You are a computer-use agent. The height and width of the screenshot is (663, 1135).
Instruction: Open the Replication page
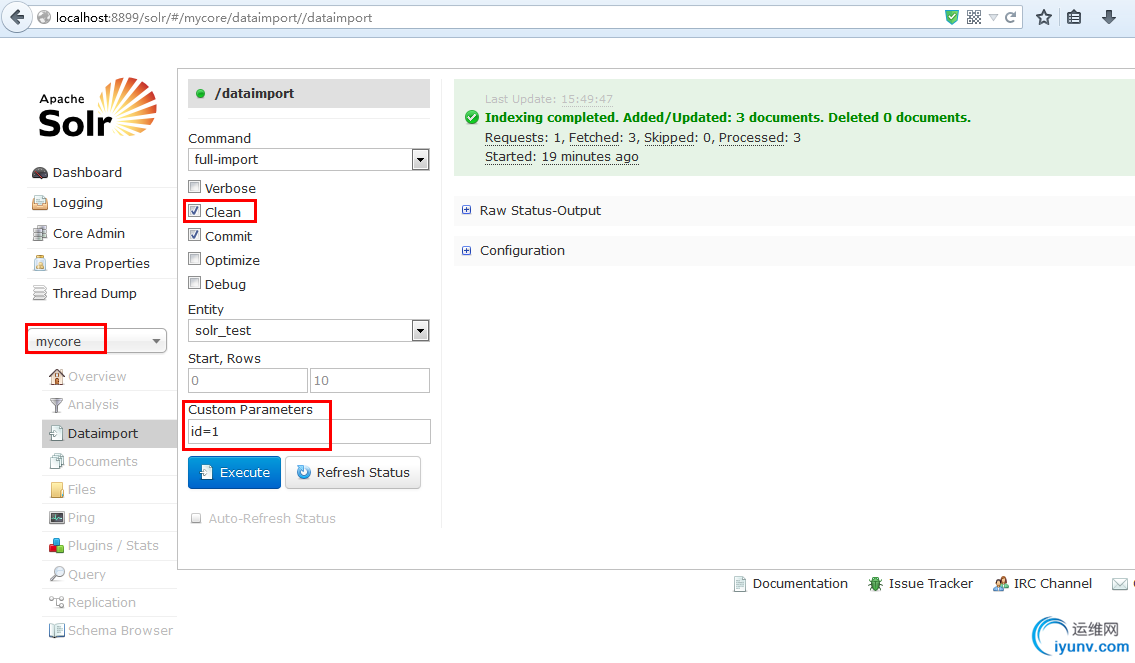[101, 602]
